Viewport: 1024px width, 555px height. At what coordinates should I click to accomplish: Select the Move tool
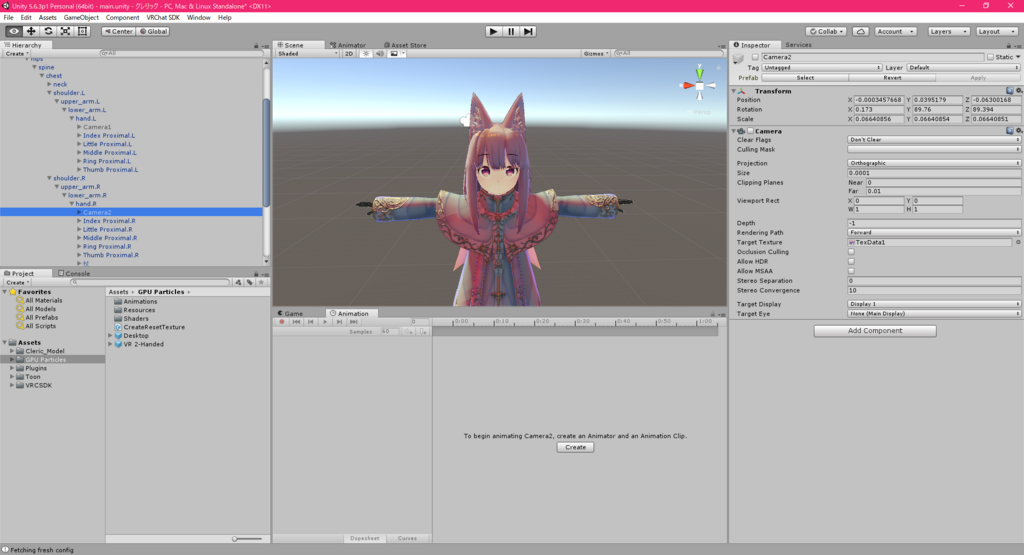[31, 31]
